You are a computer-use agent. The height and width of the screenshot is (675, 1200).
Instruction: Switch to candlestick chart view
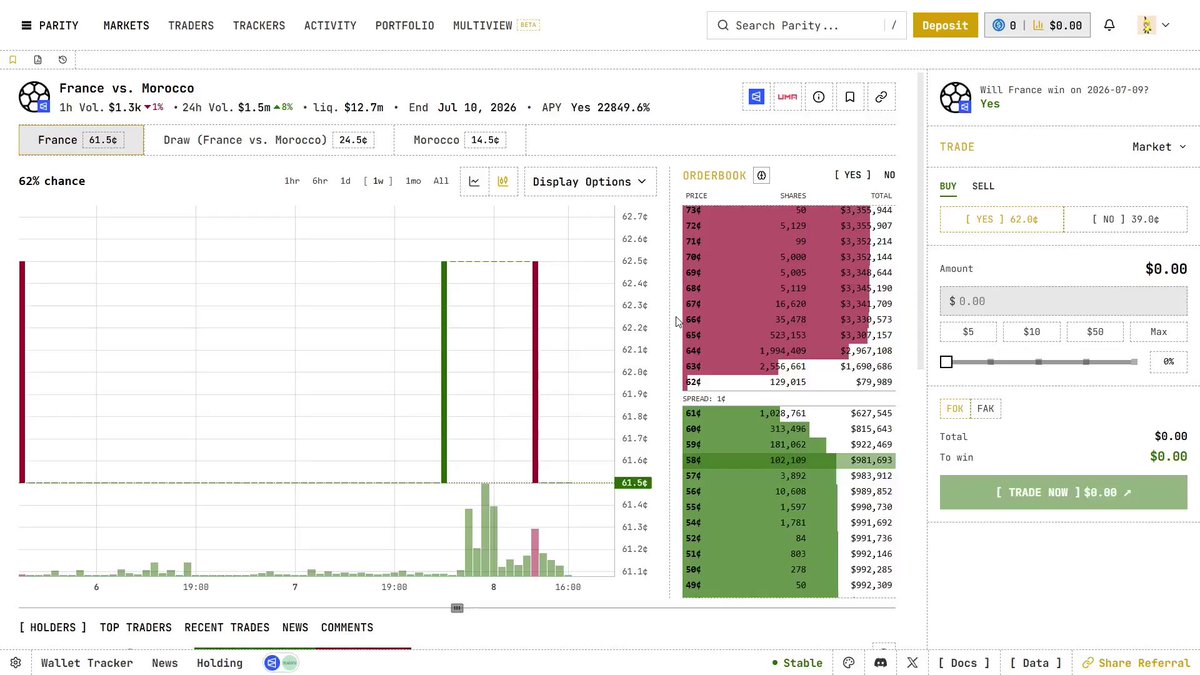[x=503, y=181]
